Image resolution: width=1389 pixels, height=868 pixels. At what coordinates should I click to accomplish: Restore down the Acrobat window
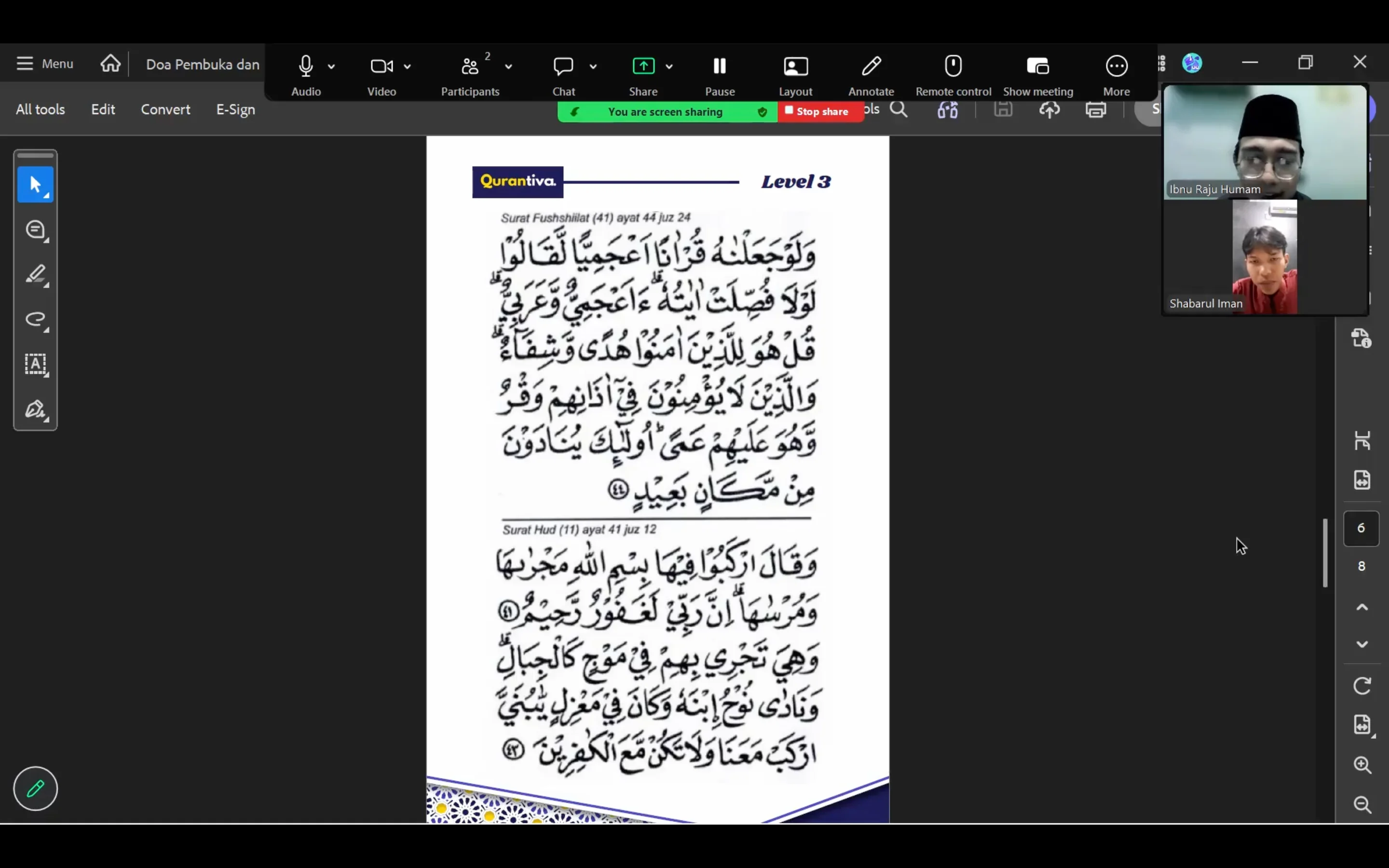click(1305, 62)
